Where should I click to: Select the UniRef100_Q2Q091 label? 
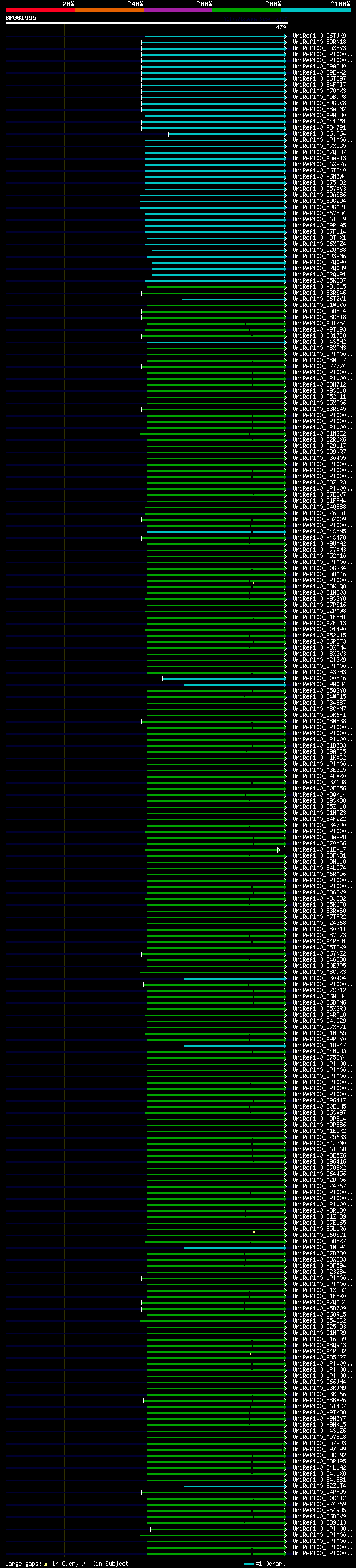(x=319, y=275)
